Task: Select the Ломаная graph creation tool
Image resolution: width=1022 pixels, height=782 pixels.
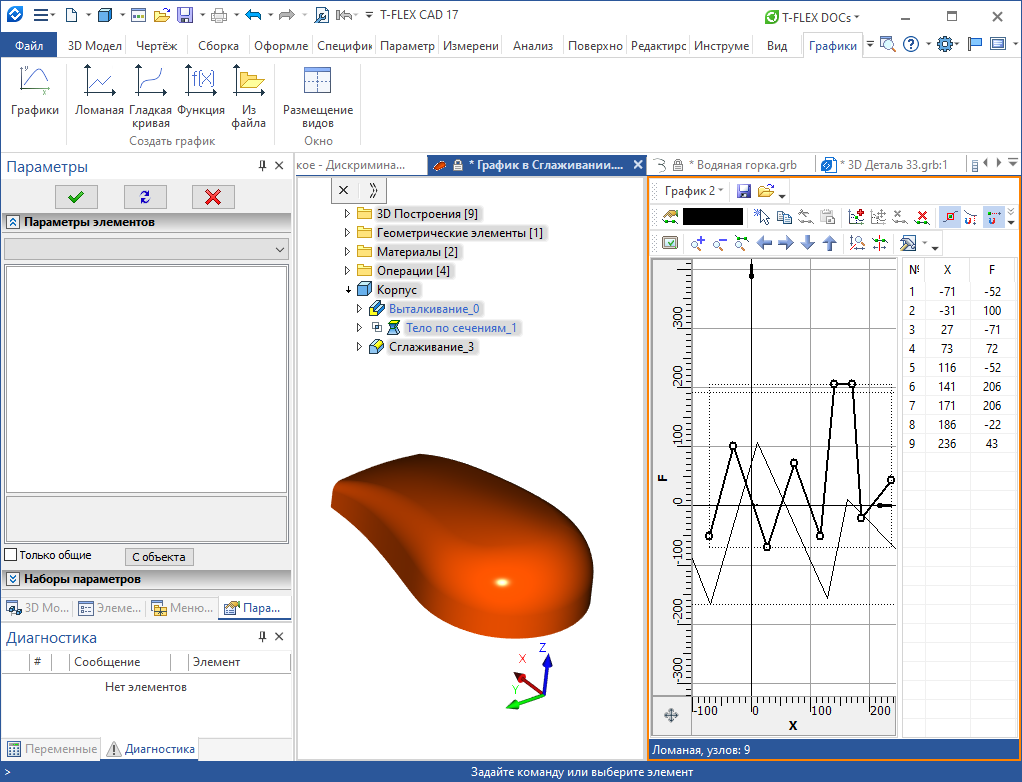Action: (99, 95)
